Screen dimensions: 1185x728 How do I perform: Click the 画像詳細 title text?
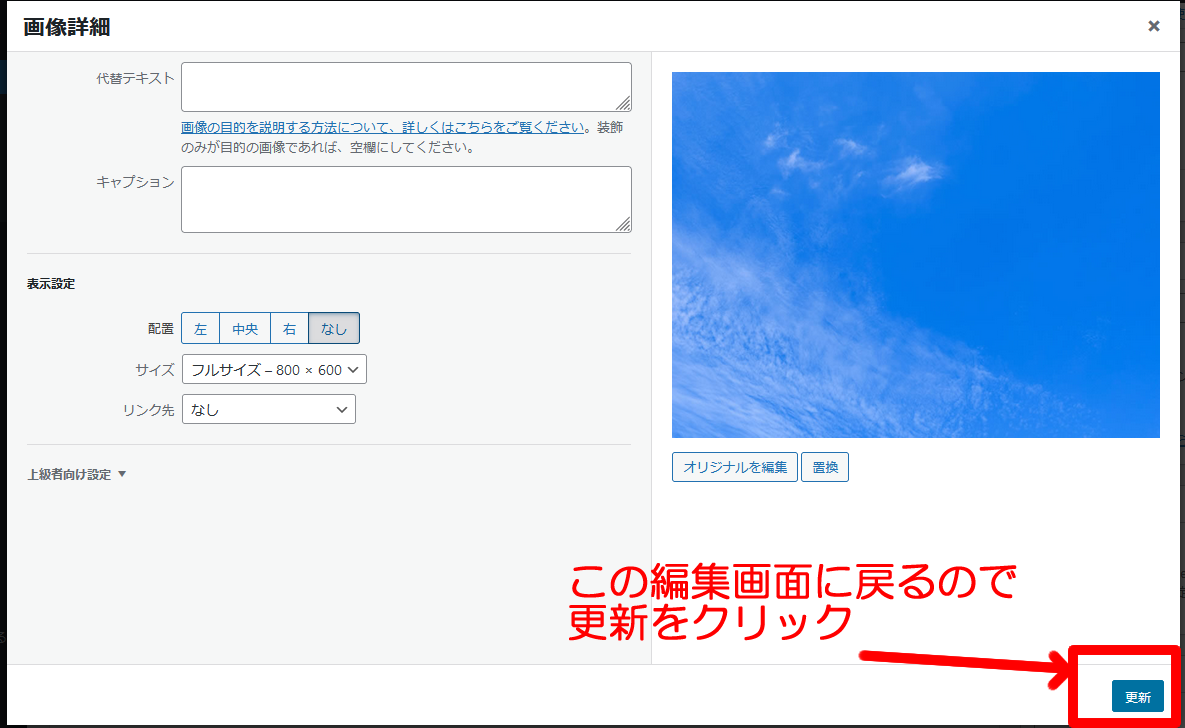point(67,27)
